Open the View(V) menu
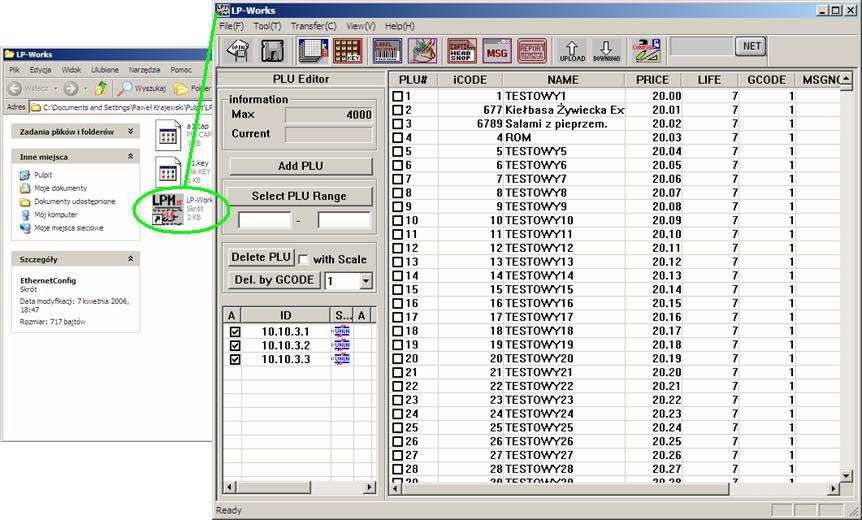The height and width of the screenshot is (520, 862). click(x=361, y=26)
